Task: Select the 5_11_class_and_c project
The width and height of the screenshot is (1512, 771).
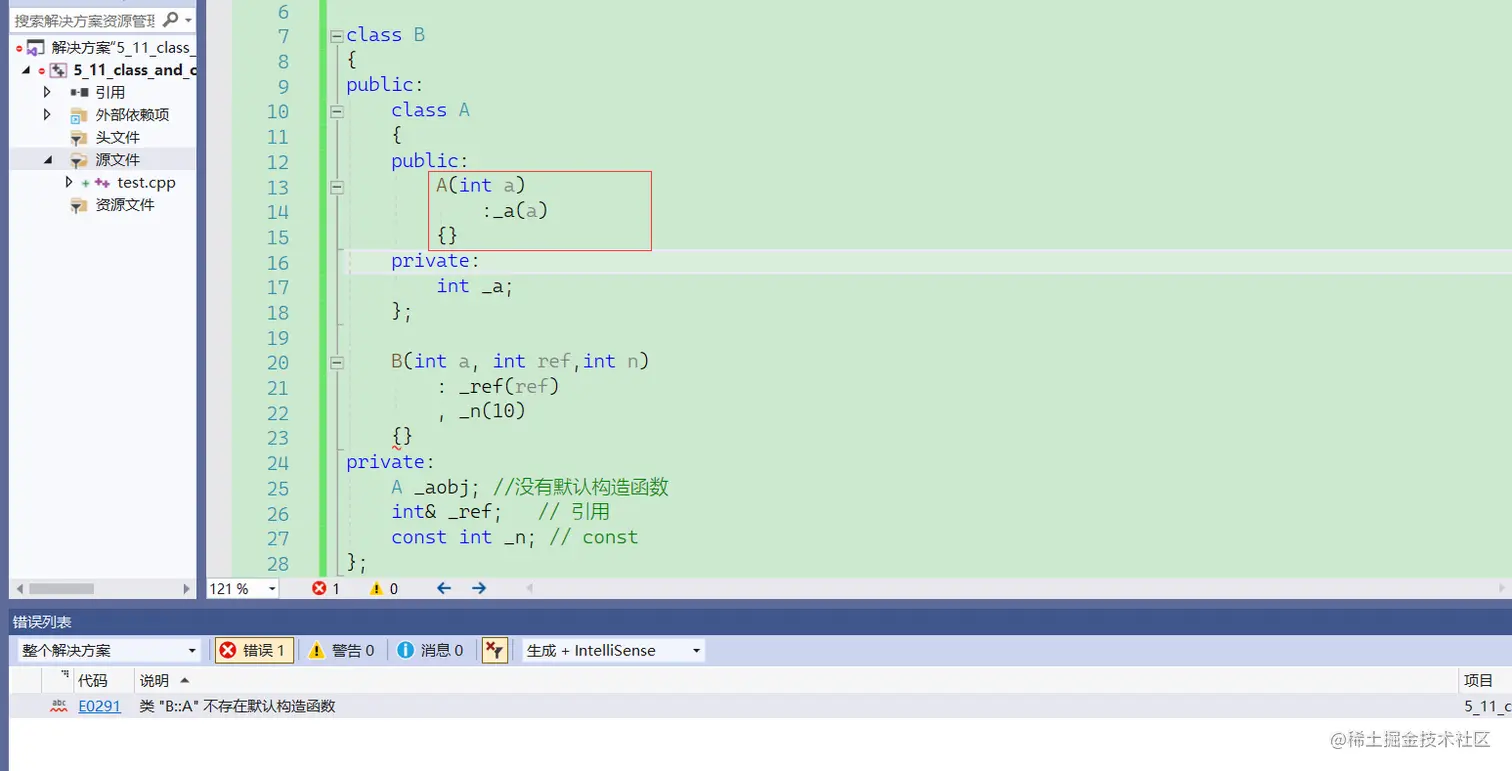Action: click(134, 70)
